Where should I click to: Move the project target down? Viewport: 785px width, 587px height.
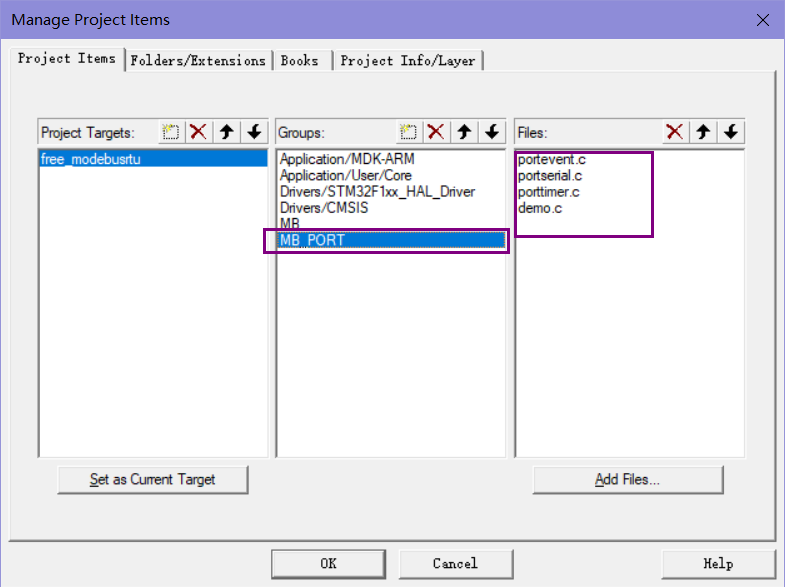(254, 132)
